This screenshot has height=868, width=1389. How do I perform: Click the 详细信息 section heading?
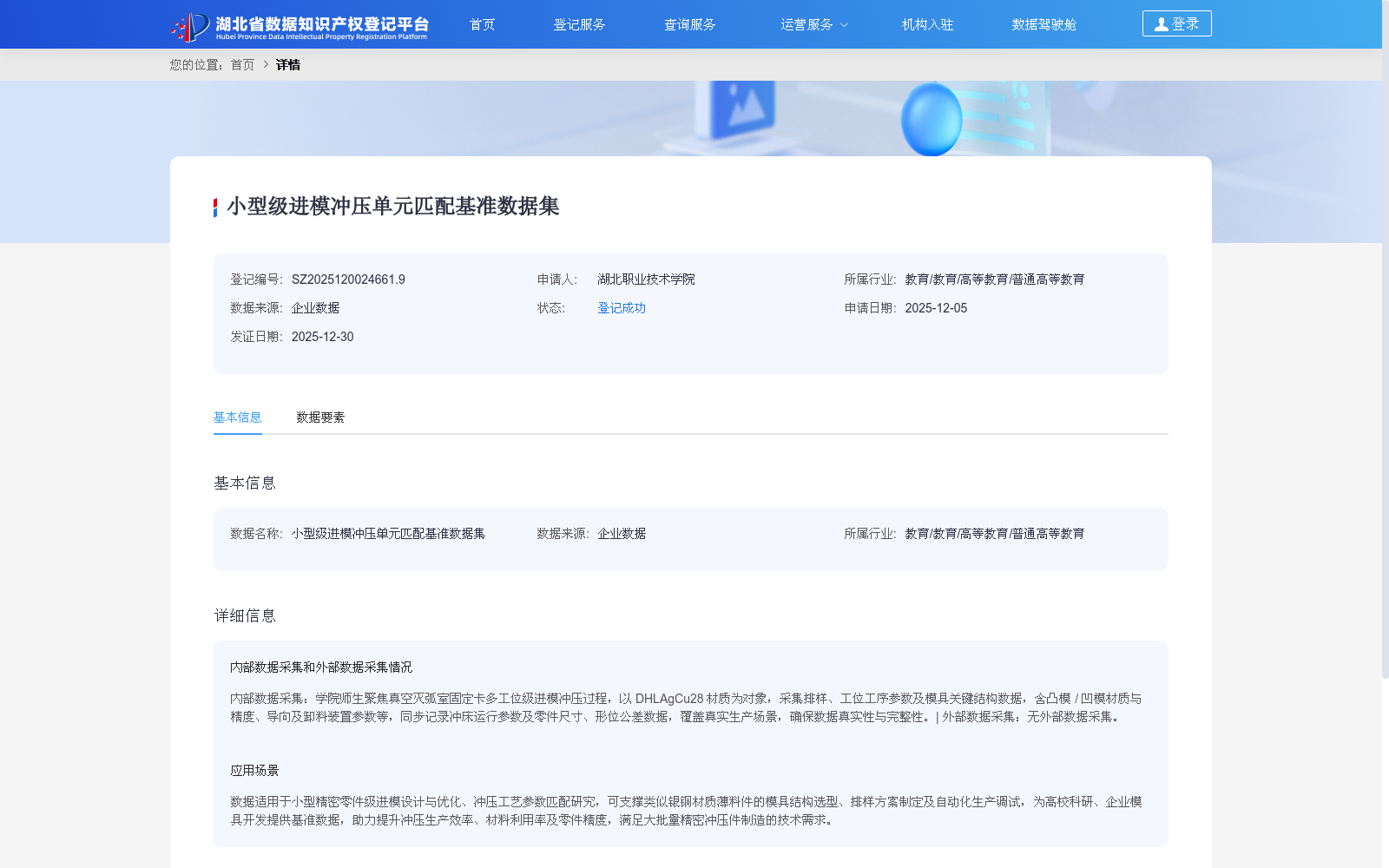245,615
